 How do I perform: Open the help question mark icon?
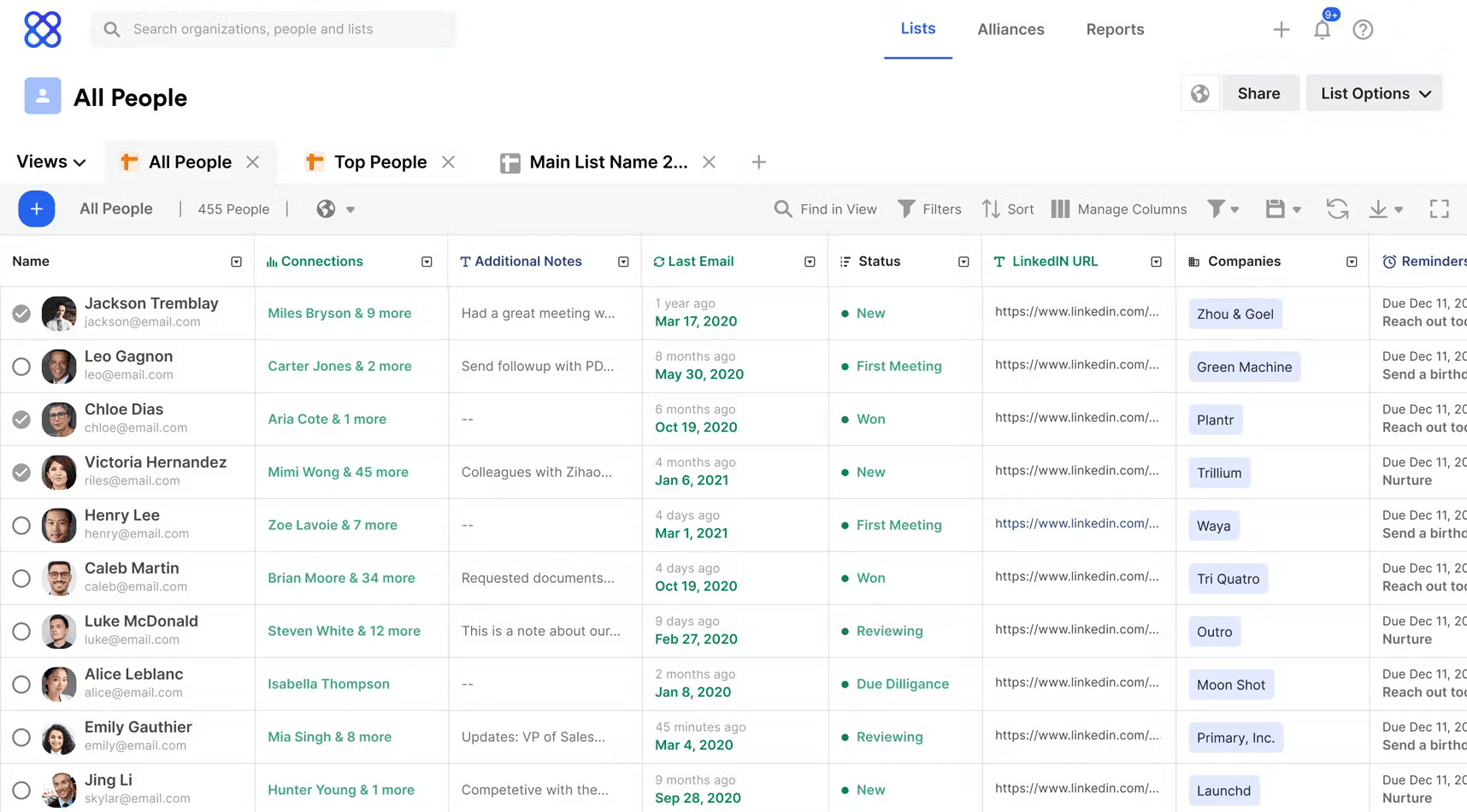pyautogui.click(x=1363, y=30)
